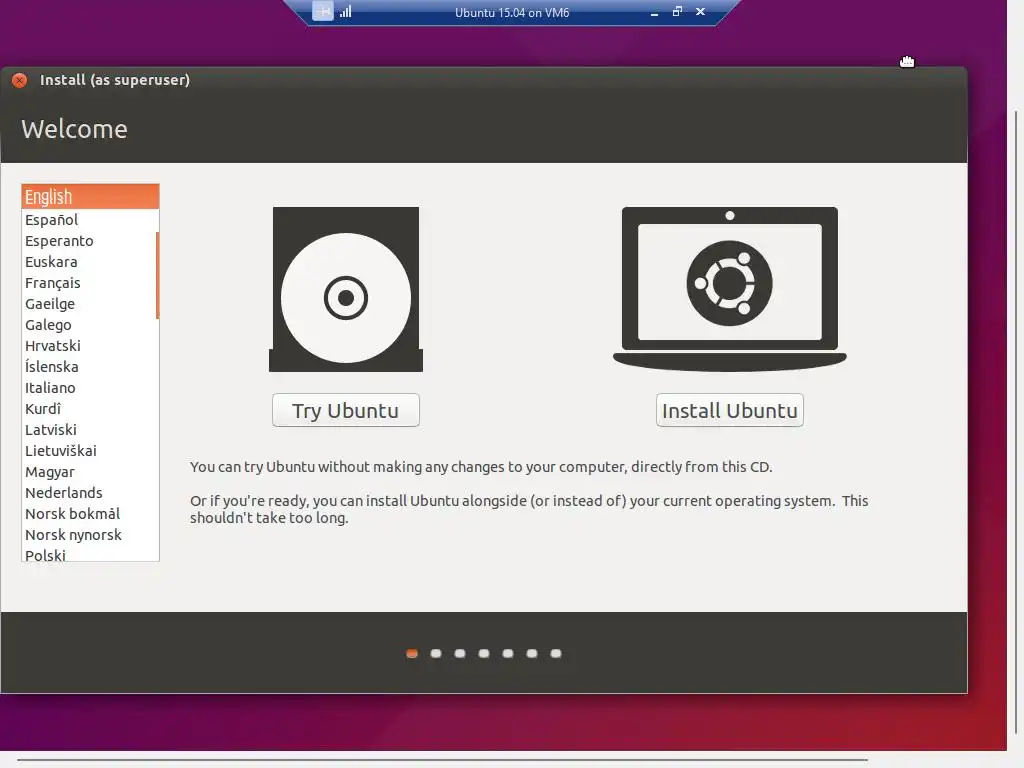Screen dimensions: 1024x768
Task: Pick Norsk bokmål language
Action: [x=90, y=513]
